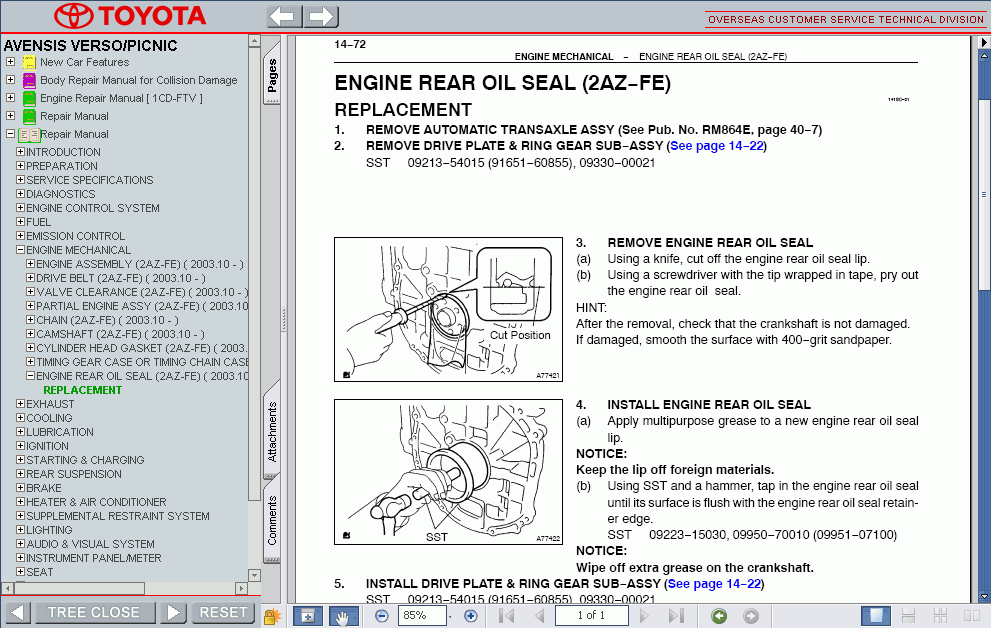Expand CHAIN (2AZ-FE) node
The width and height of the screenshot is (992, 629).
[x=30, y=320]
